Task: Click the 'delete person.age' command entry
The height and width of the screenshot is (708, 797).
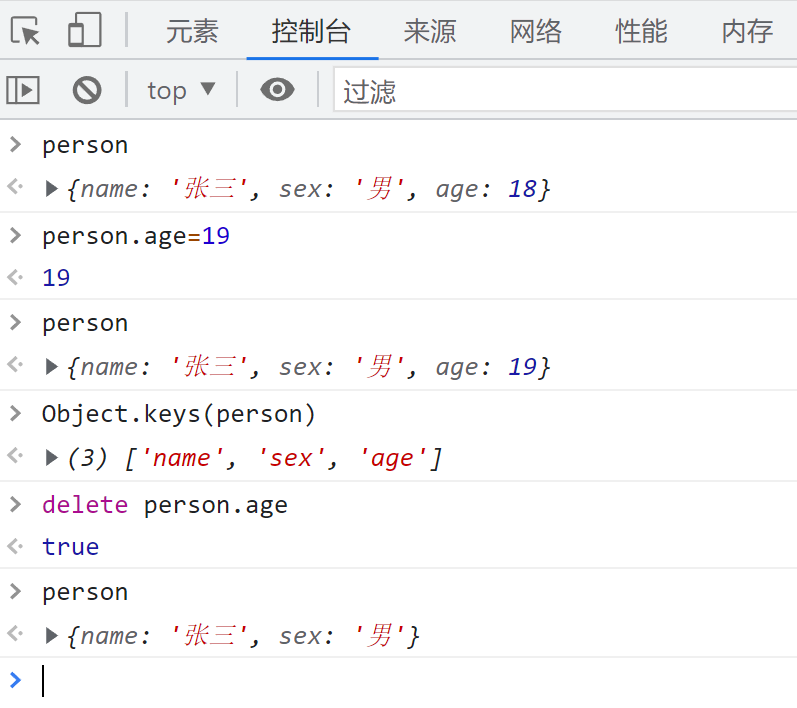Action: point(165,505)
